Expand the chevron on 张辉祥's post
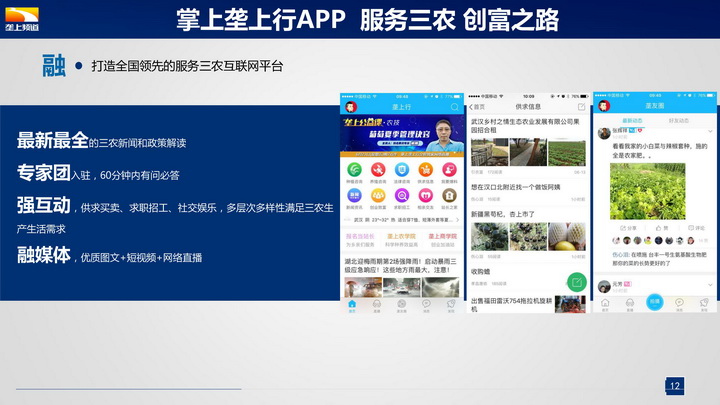Viewport: 720px width, 405px height. (710, 131)
